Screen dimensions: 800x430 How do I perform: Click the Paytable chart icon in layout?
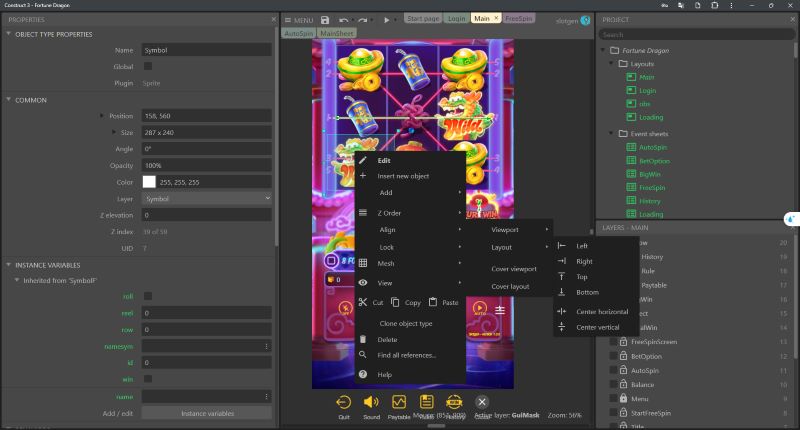398,402
